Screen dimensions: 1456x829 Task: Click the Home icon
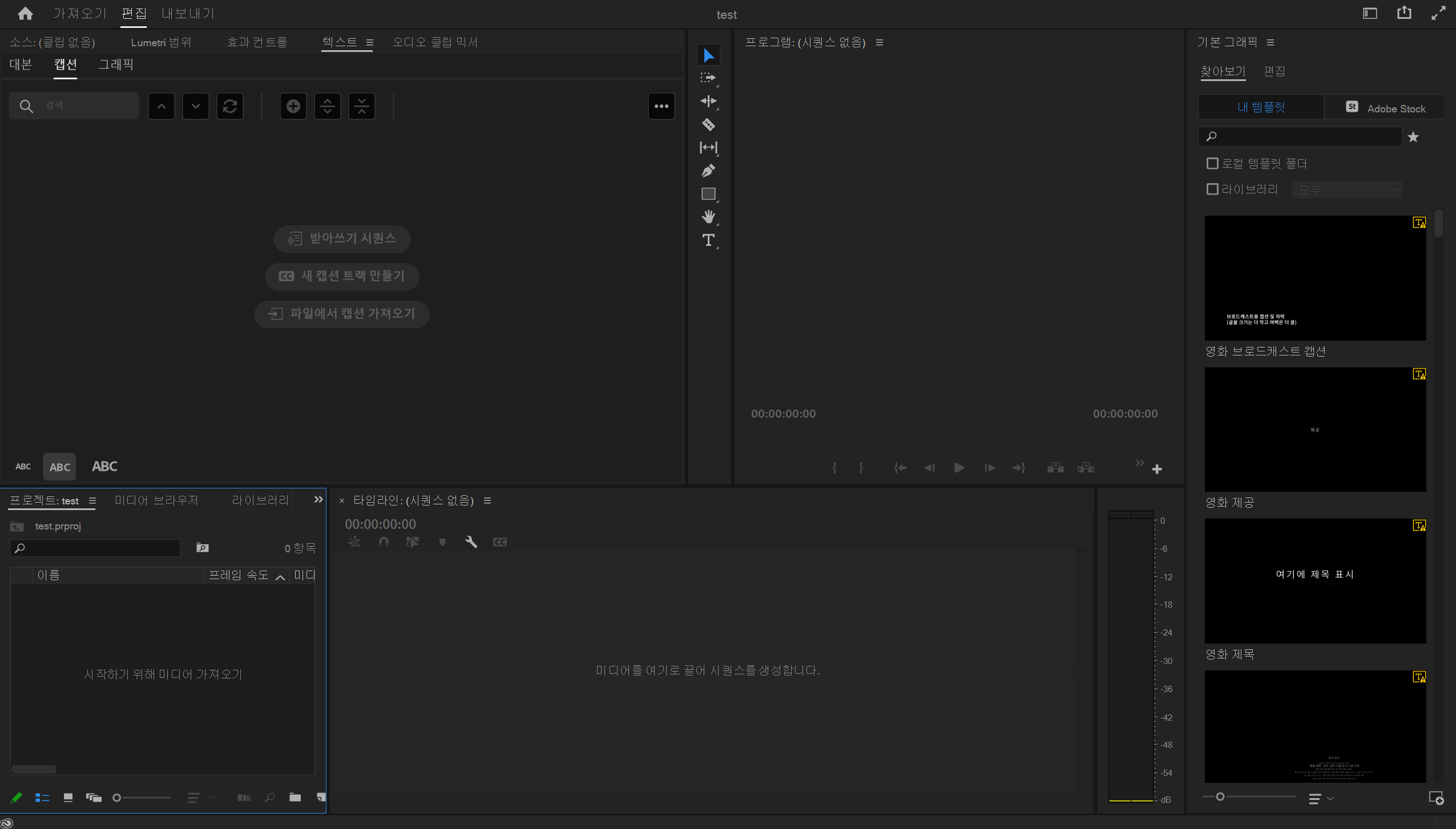(x=25, y=14)
